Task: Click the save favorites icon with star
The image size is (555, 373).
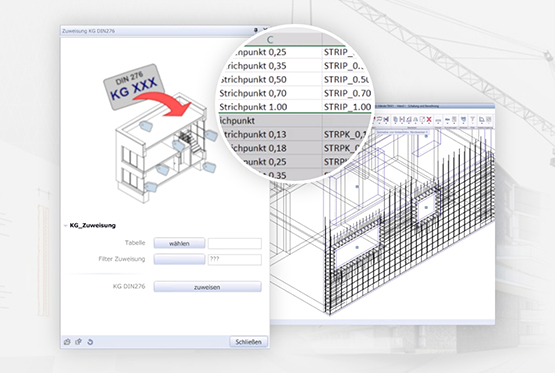Action: 79,342
